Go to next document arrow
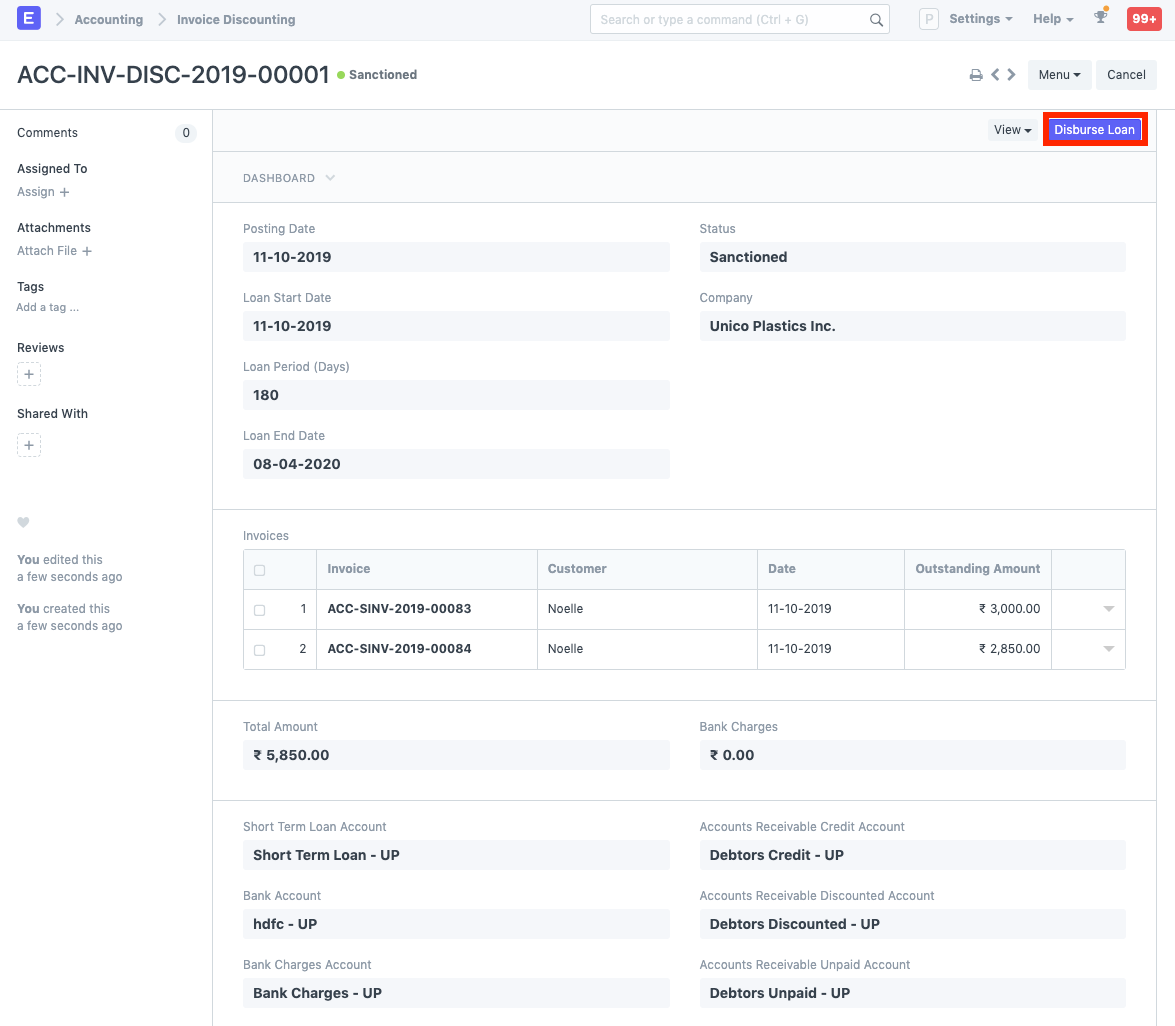Screen dimensions: 1175x1026 click(1011, 75)
